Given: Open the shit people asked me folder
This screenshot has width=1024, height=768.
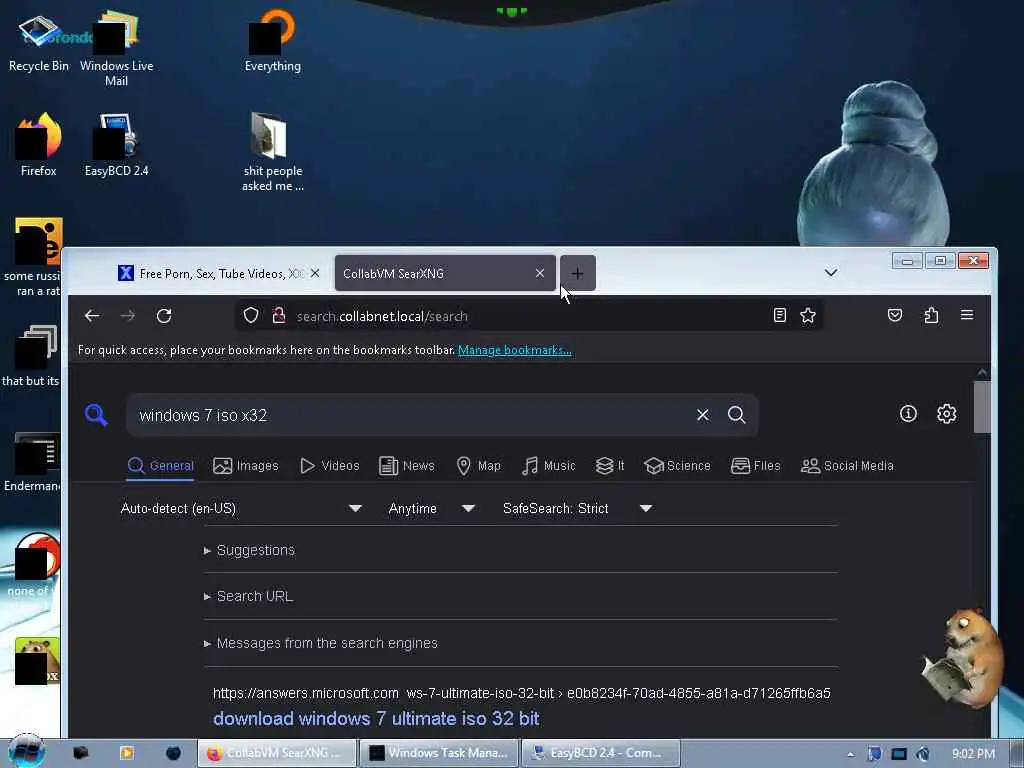Looking at the screenshot, I should click(x=273, y=152).
